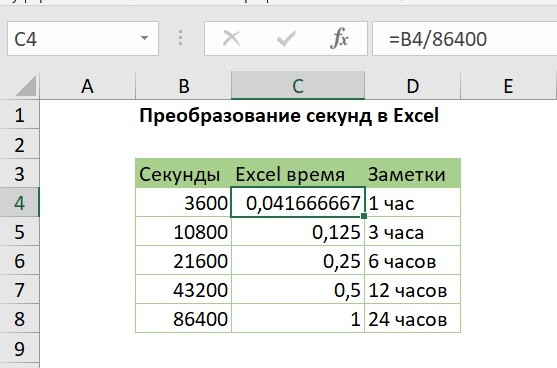Select the cell with 86400 seconds
This screenshot has width=557, height=368.
[183, 319]
